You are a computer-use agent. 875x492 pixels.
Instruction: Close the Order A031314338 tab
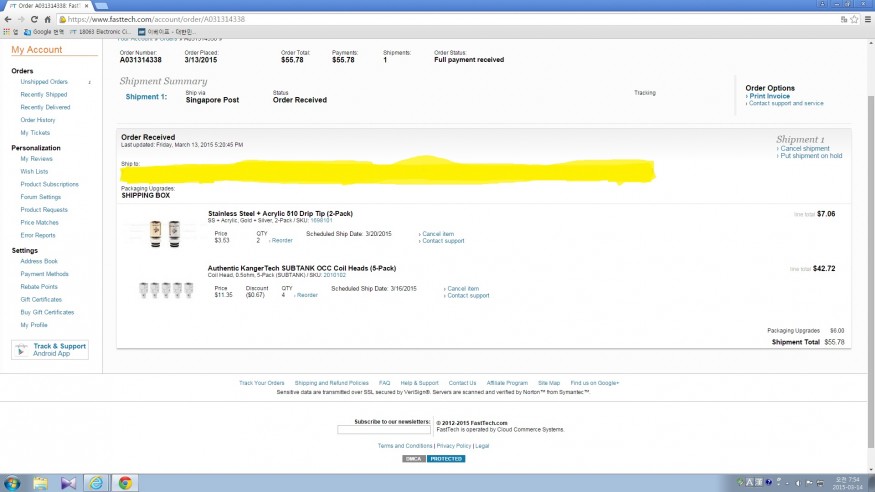click(x=86, y=6)
